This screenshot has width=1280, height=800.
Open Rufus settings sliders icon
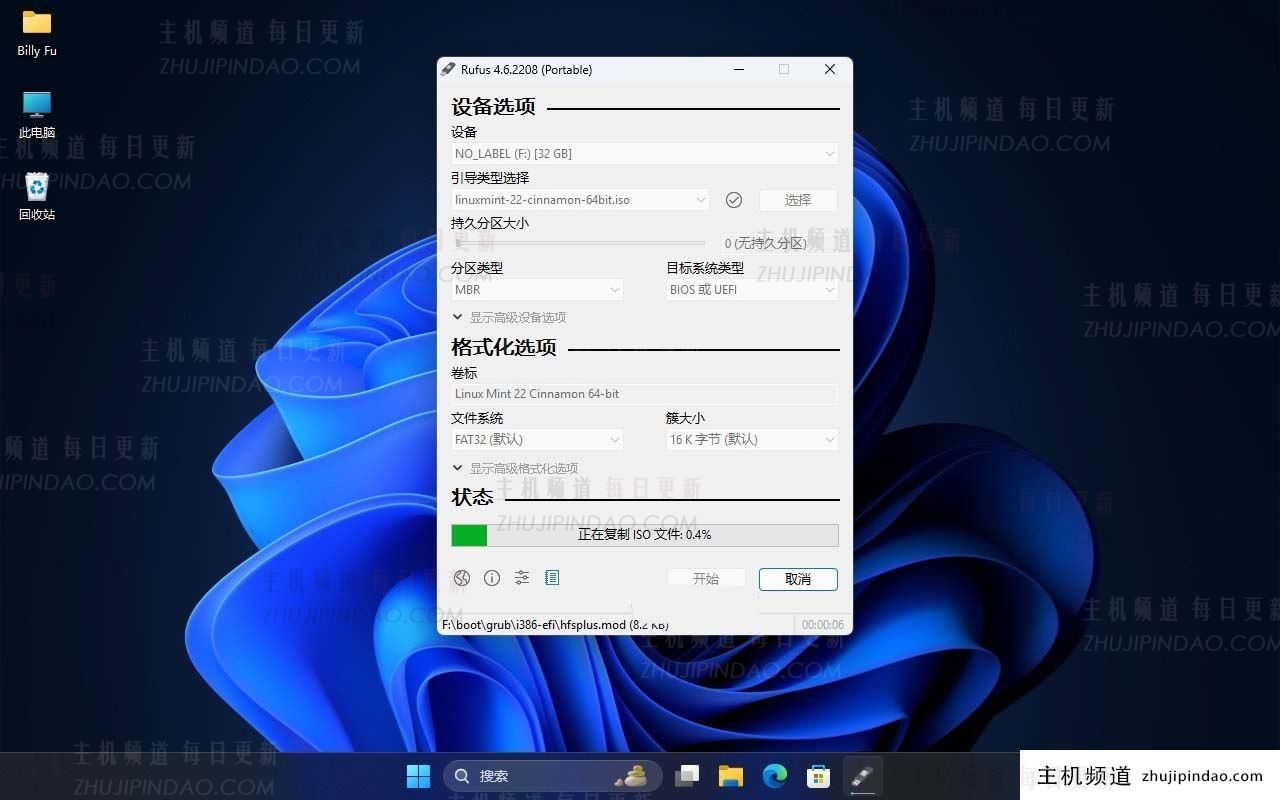pyautogui.click(x=522, y=578)
